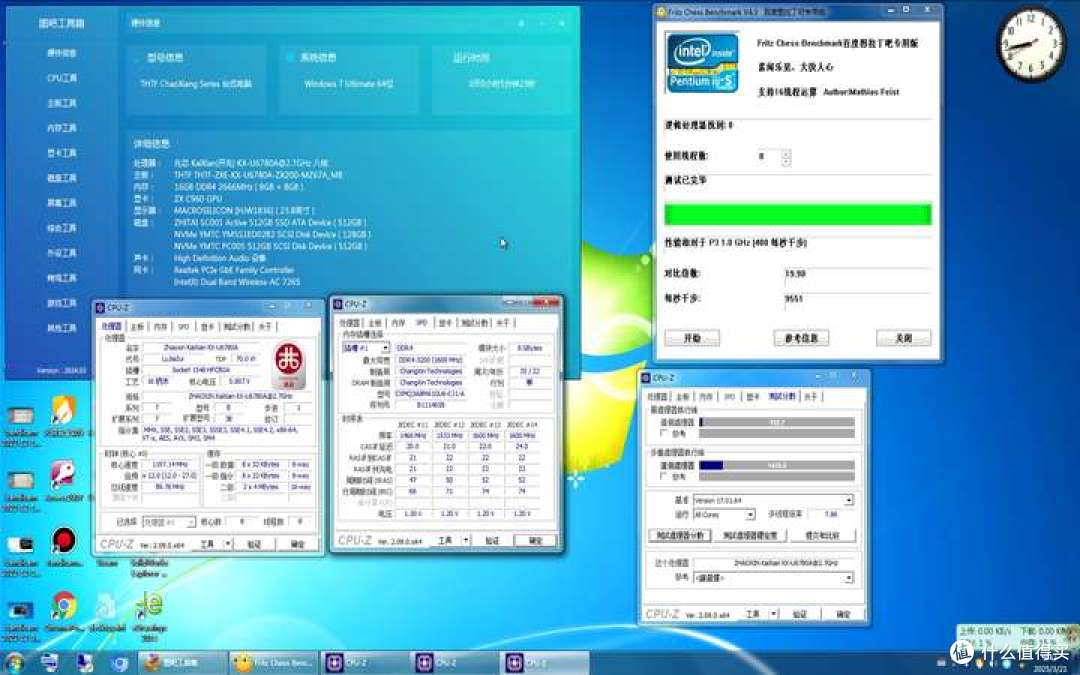Click 测试处理器分数 button in CPU-Z bench
This screenshot has width=1080, height=675.
680,535
